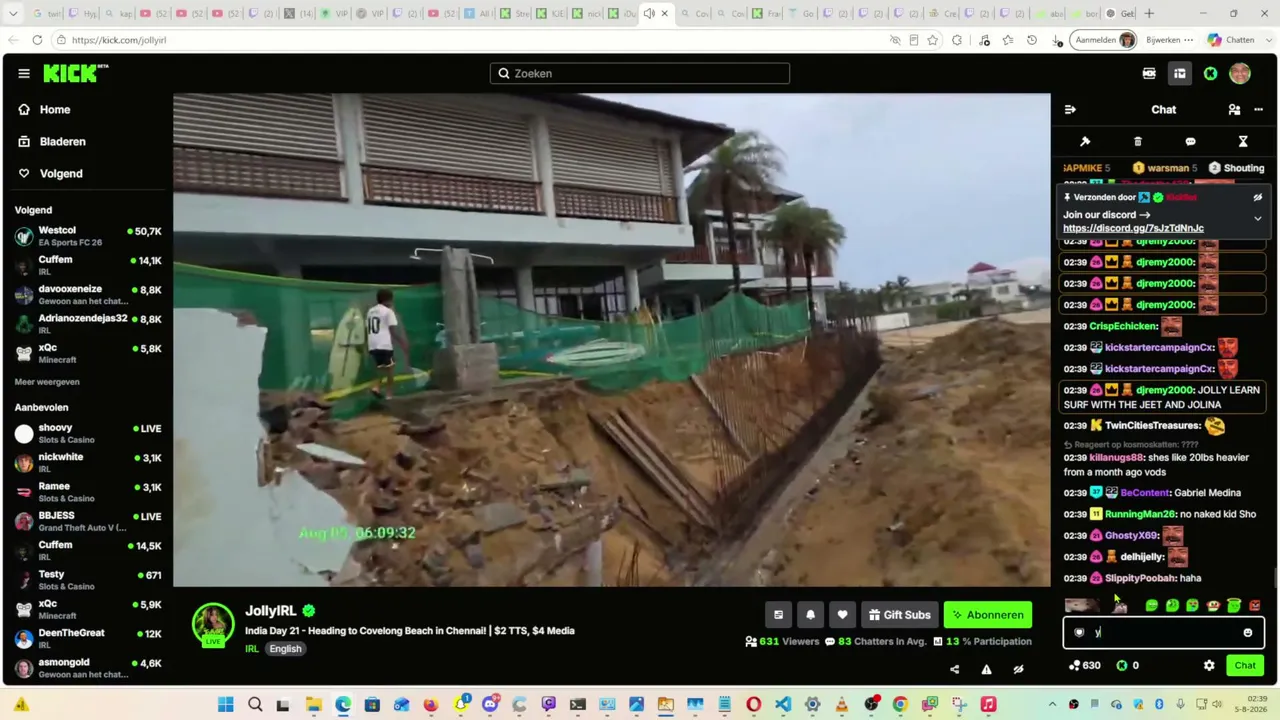The height and width of the screenshot is (720, 1280).
Task: Click the trash can icon in chat
Action: click(1138, 142)
